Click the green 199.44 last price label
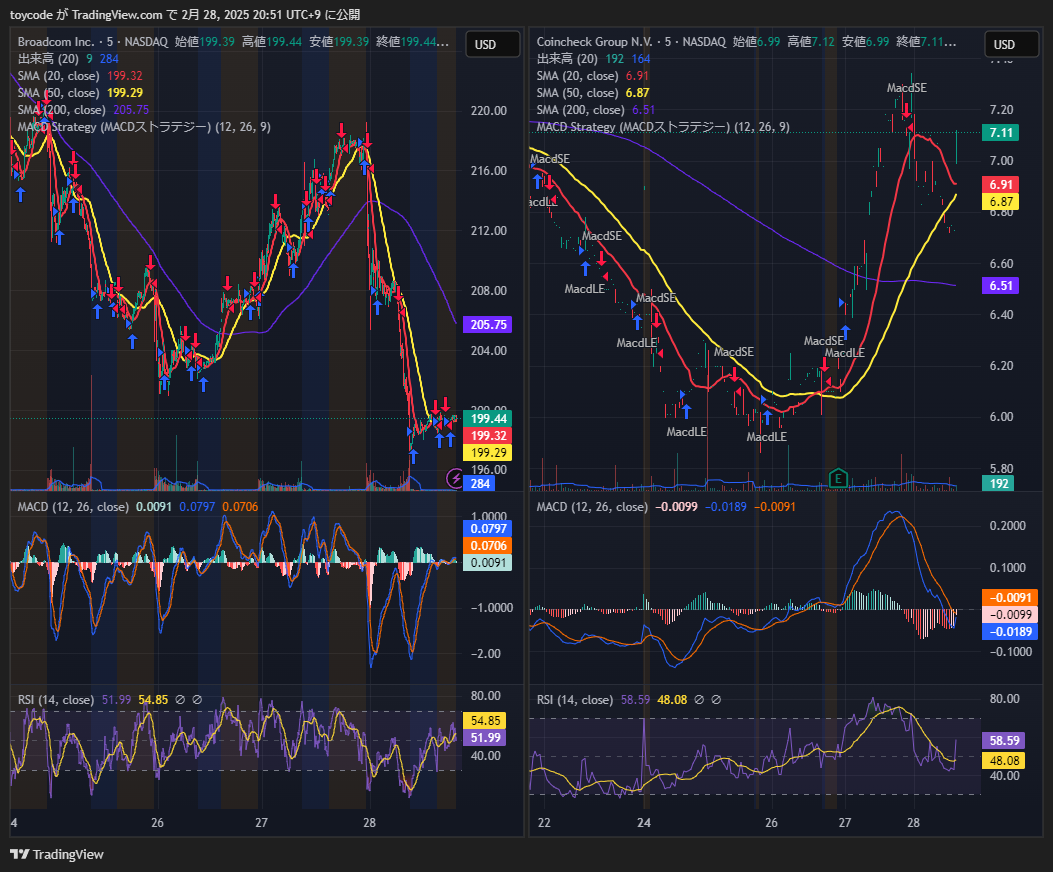The width and height of the screenshot is (1053, 872). point(488,419)
